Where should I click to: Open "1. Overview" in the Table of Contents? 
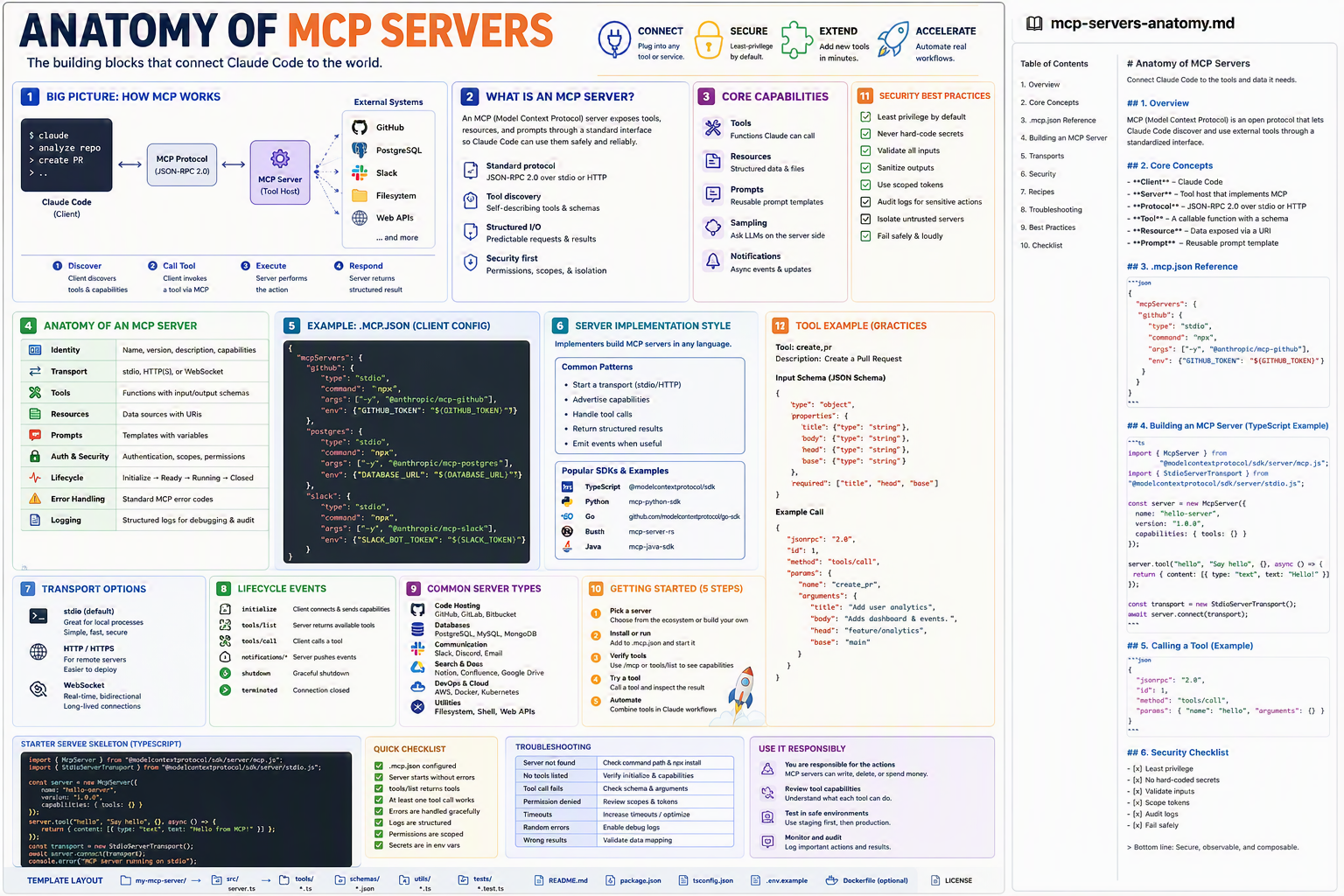1039,85
